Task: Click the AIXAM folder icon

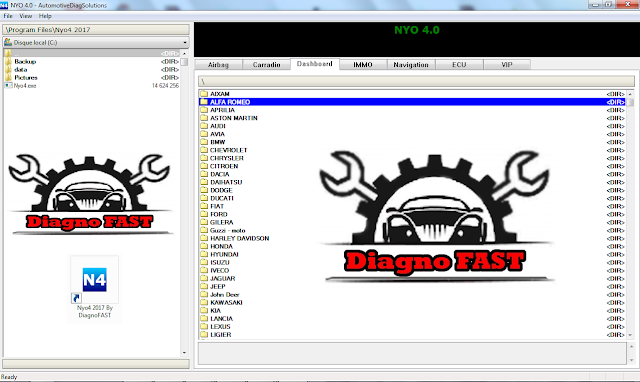Action: pos(204,94)
